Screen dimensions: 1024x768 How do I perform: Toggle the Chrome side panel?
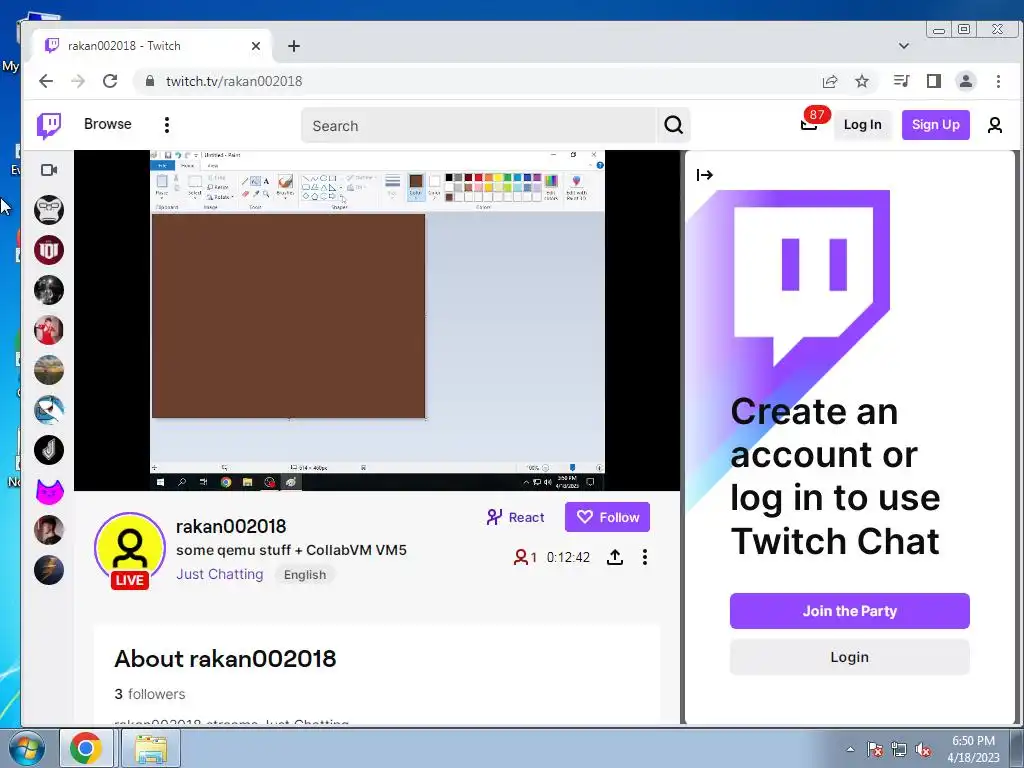click(x=934, y=81)
